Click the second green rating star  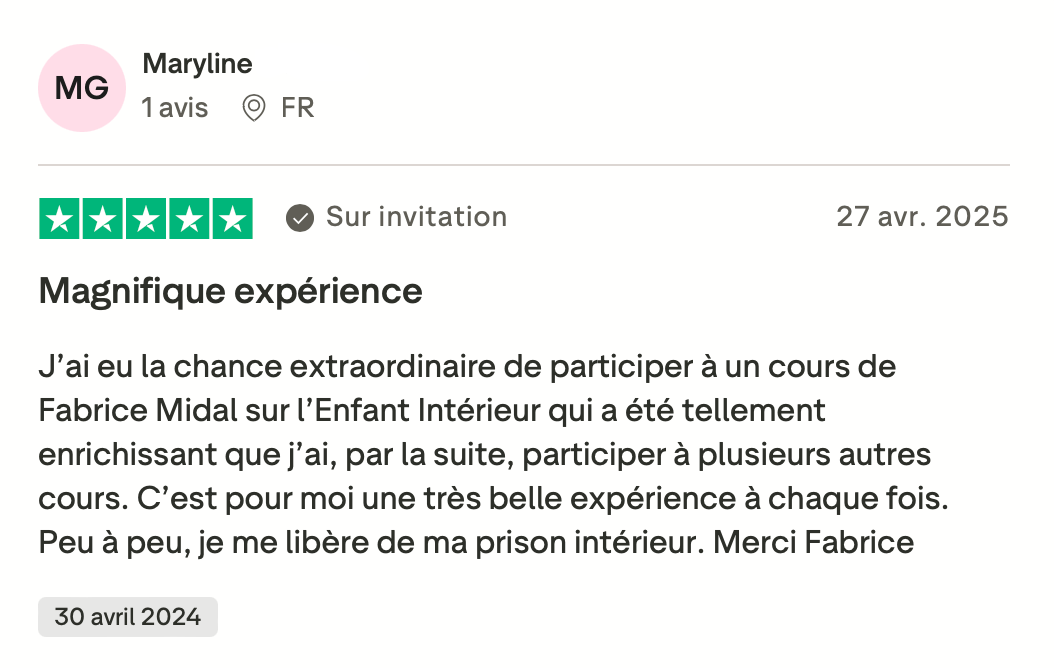(x=103, y=219)
